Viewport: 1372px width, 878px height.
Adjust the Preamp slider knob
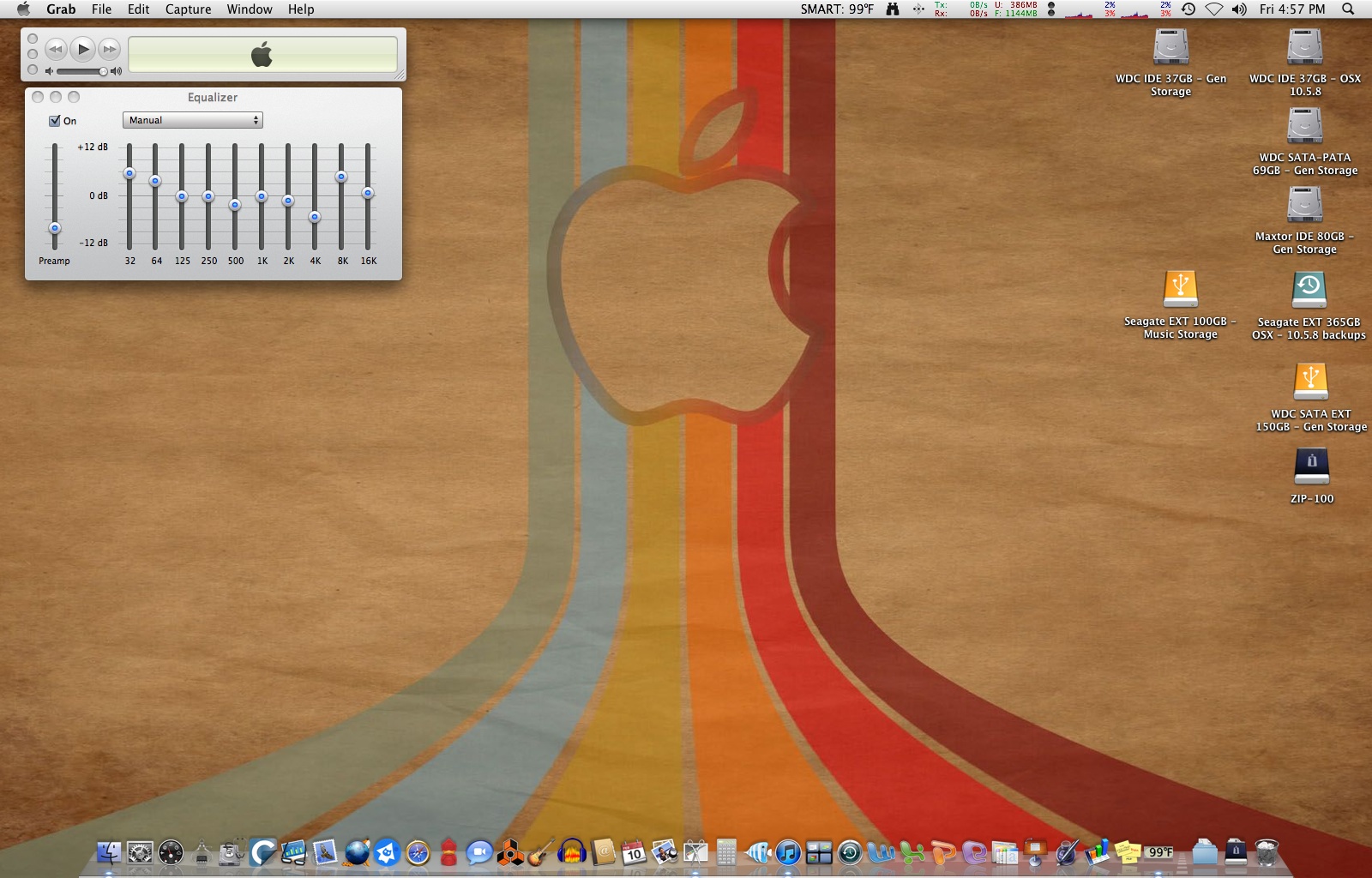pos(55,228)
